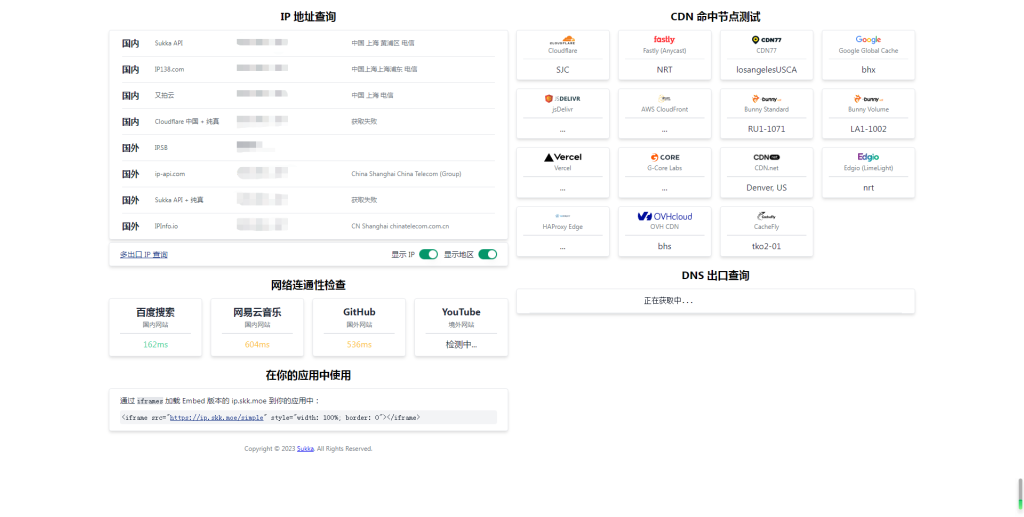
Task: Click 获取失败 in the Cloudflare 中国 row
Action: pos(364,121)
